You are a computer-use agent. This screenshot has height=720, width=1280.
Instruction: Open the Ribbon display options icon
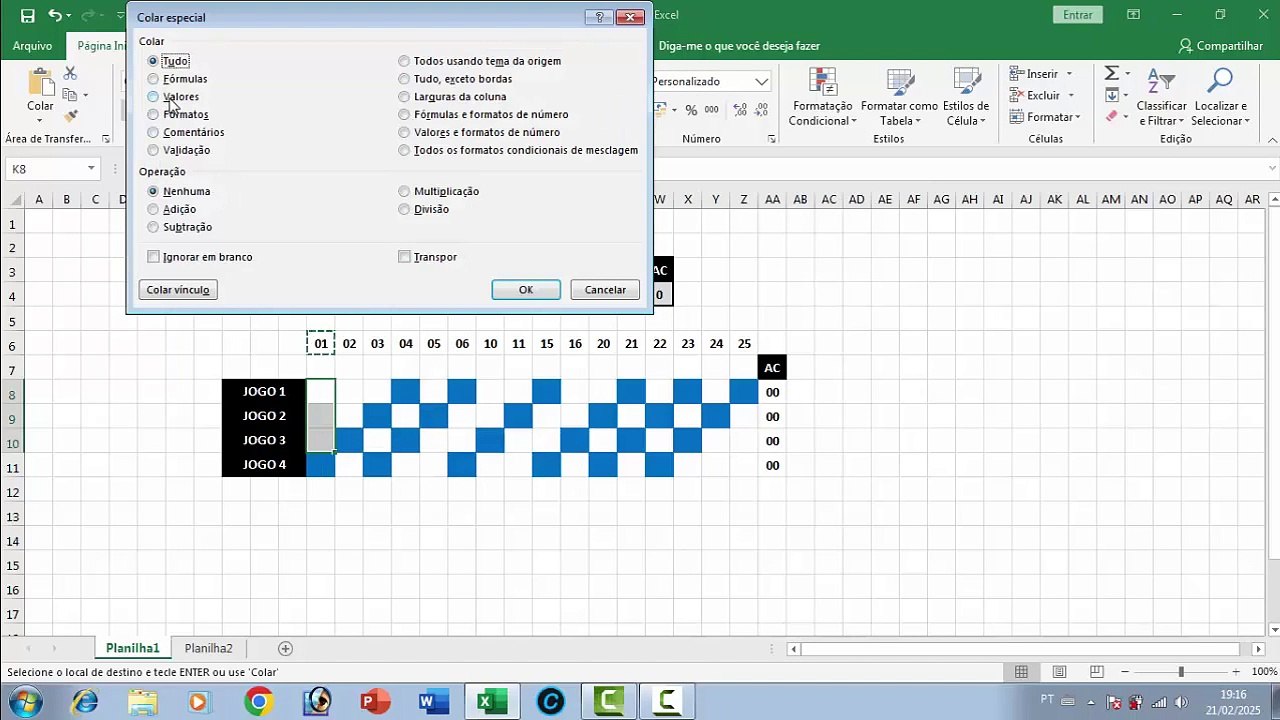1133,15
